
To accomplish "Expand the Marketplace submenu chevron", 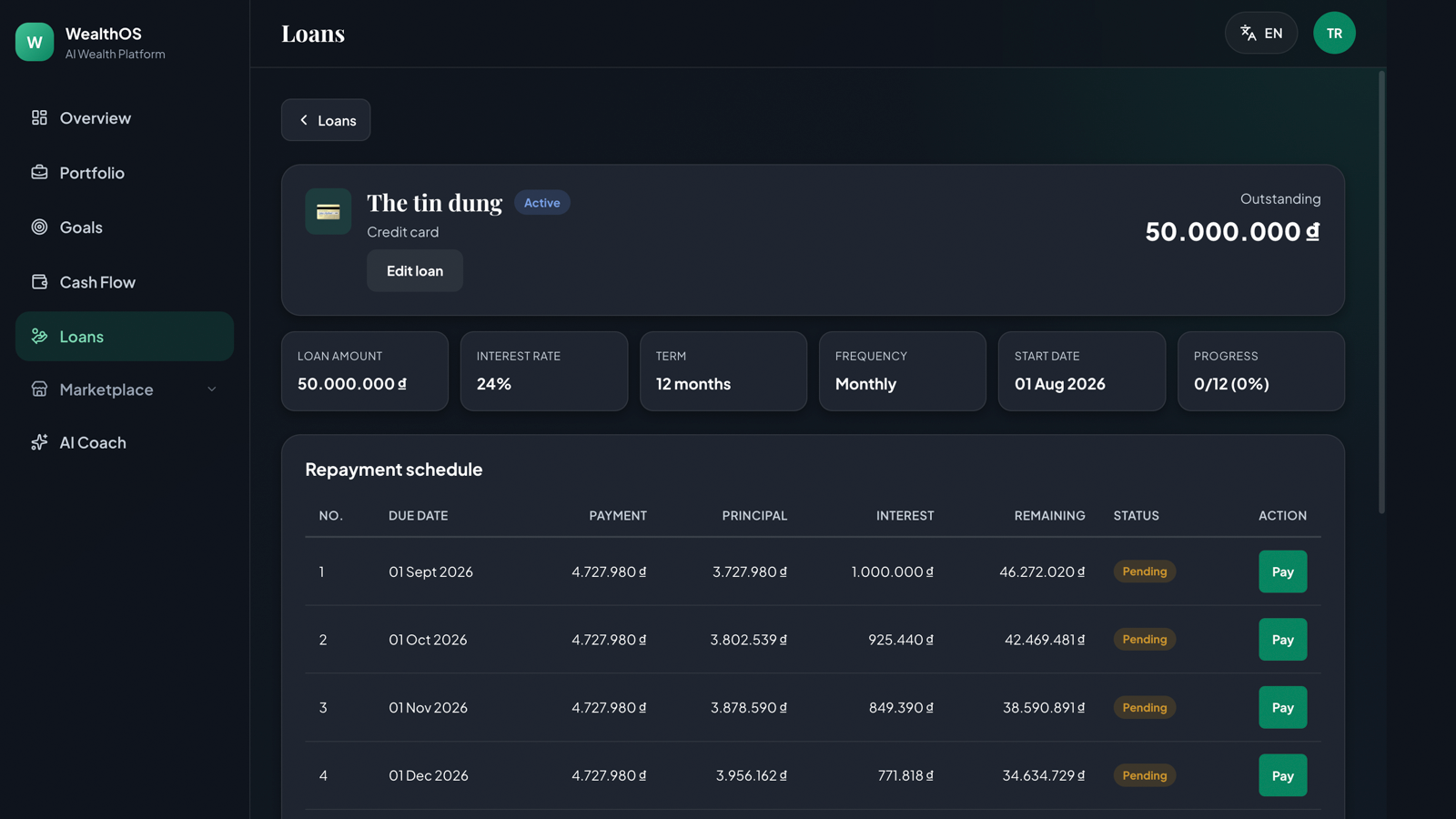I will click(x=212, y=389).
